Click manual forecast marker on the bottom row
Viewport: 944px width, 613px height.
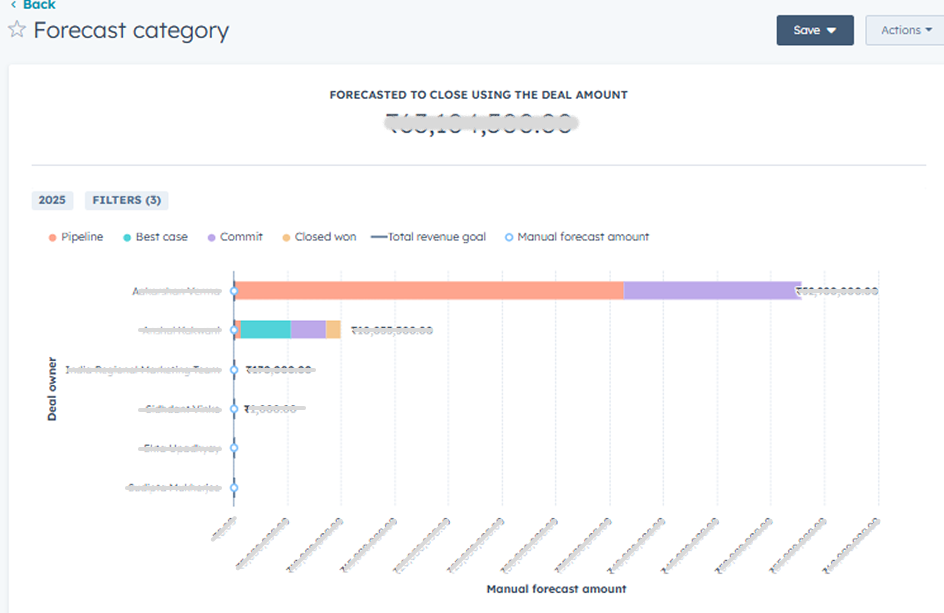[x=234, y=488]
